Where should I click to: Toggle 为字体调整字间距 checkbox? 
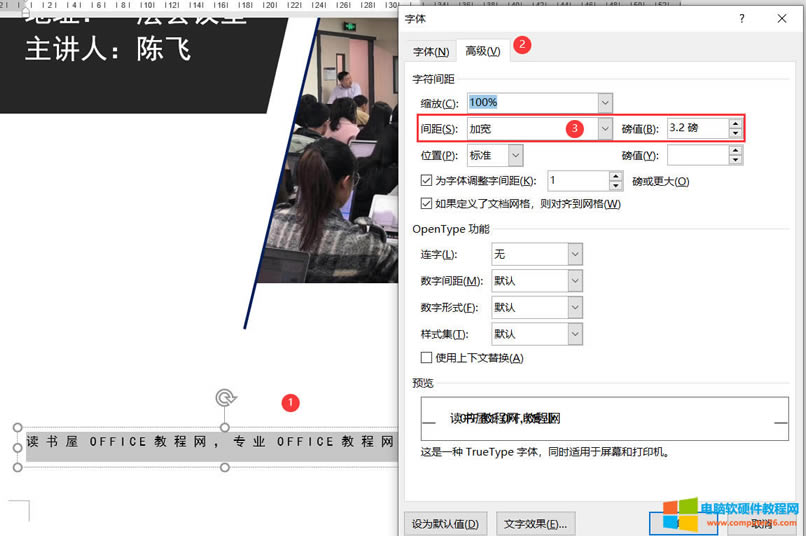427,181
